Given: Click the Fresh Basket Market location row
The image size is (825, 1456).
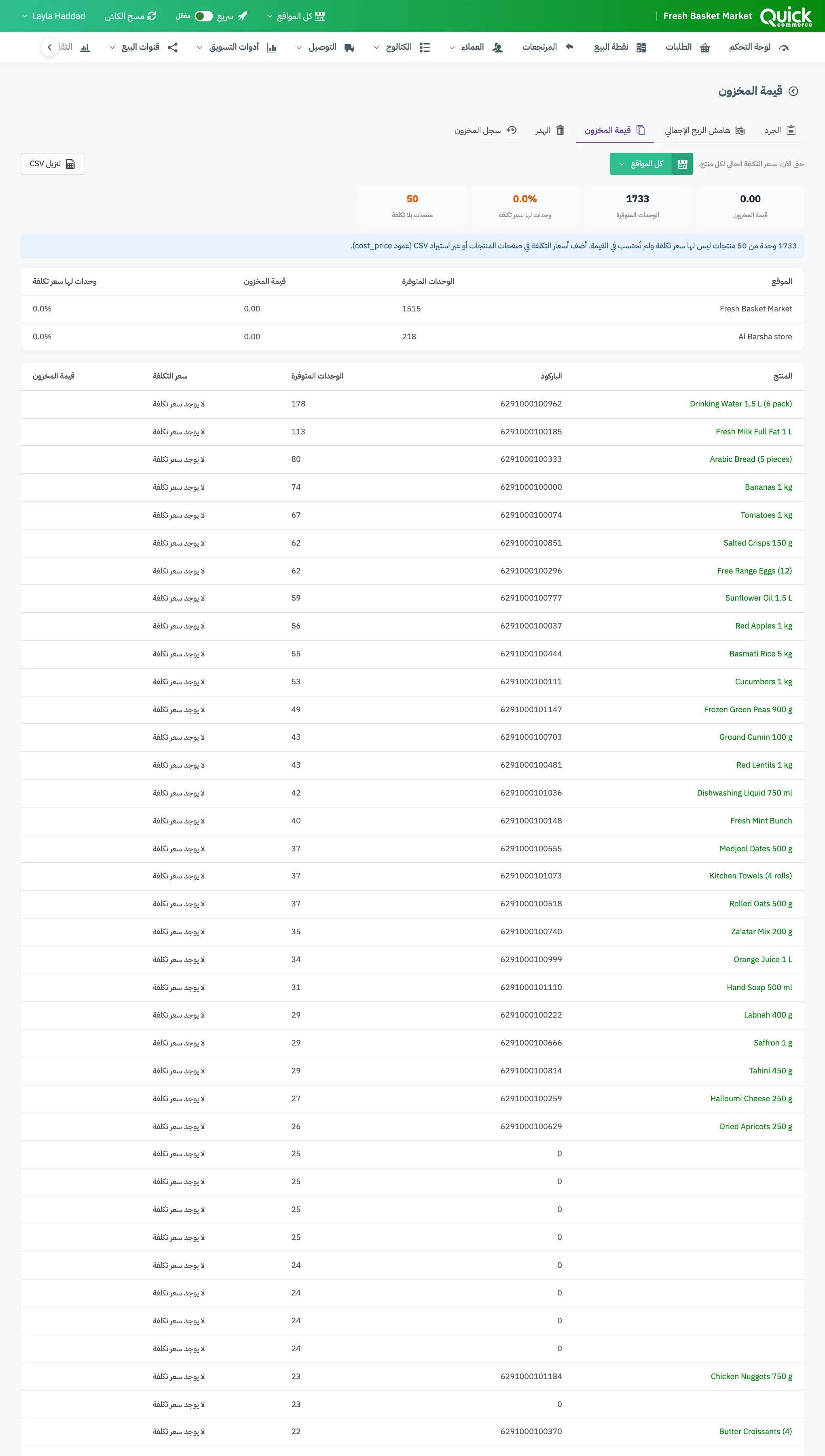Looking at the screenshot, I should pos(412,309).
